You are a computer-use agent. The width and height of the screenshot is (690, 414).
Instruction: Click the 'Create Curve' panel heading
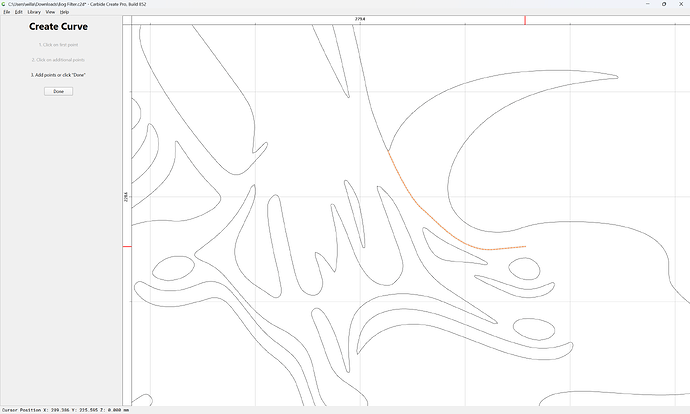(x=59, y=26)
